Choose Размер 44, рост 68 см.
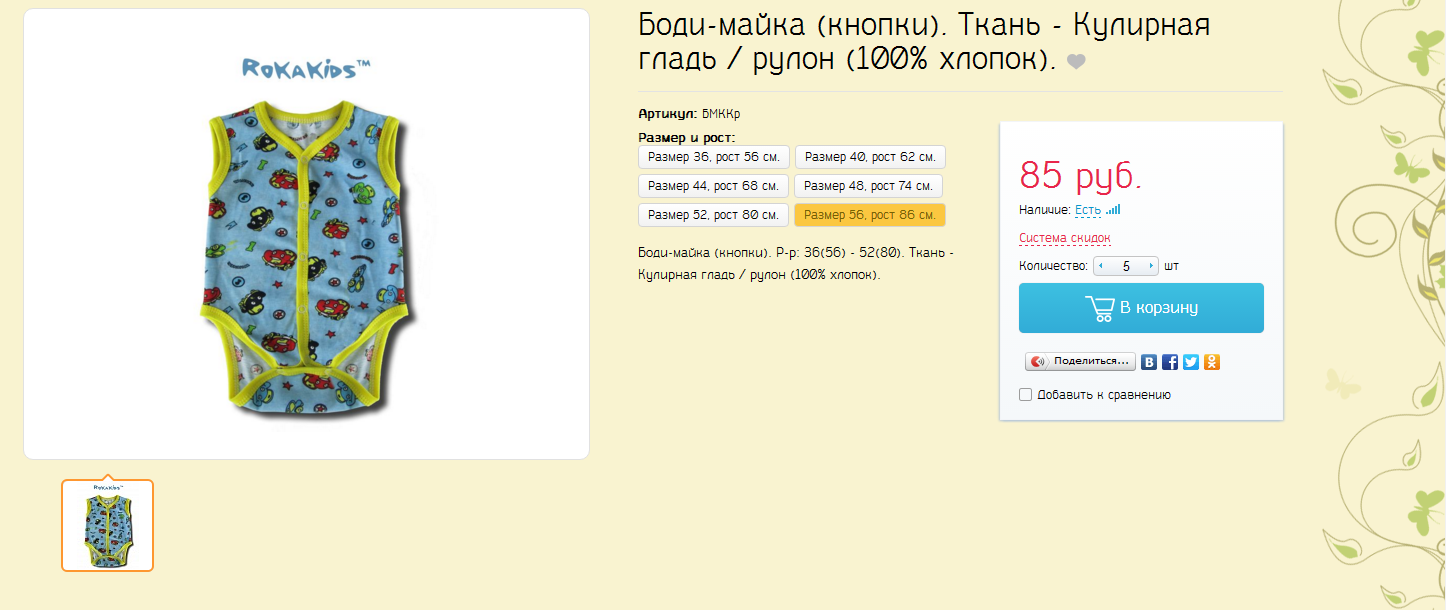This screenshot has width=1446, height=610. click(x=713, y=186)
